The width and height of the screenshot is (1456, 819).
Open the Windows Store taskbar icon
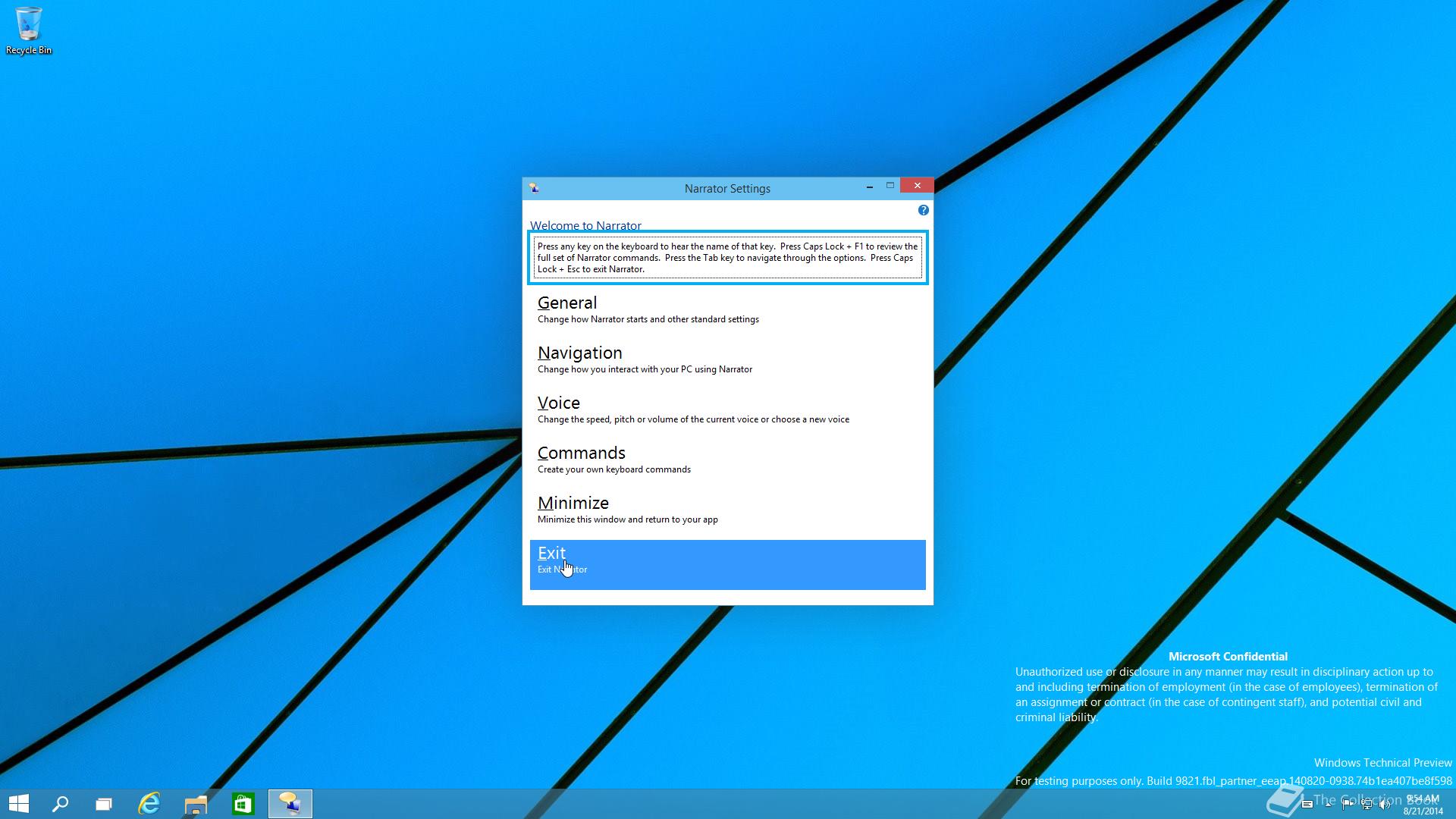pyautogui.click(x=243, y=804)
